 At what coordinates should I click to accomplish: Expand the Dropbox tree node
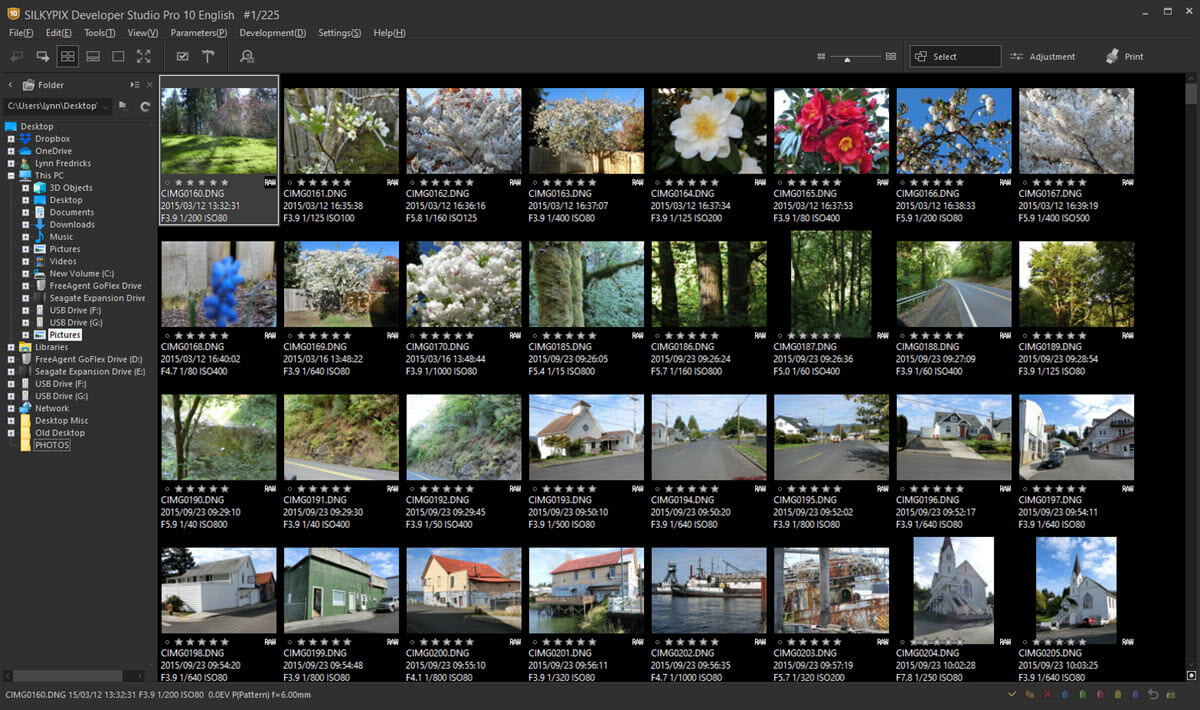pyautogui.click(x=11, y=139)
